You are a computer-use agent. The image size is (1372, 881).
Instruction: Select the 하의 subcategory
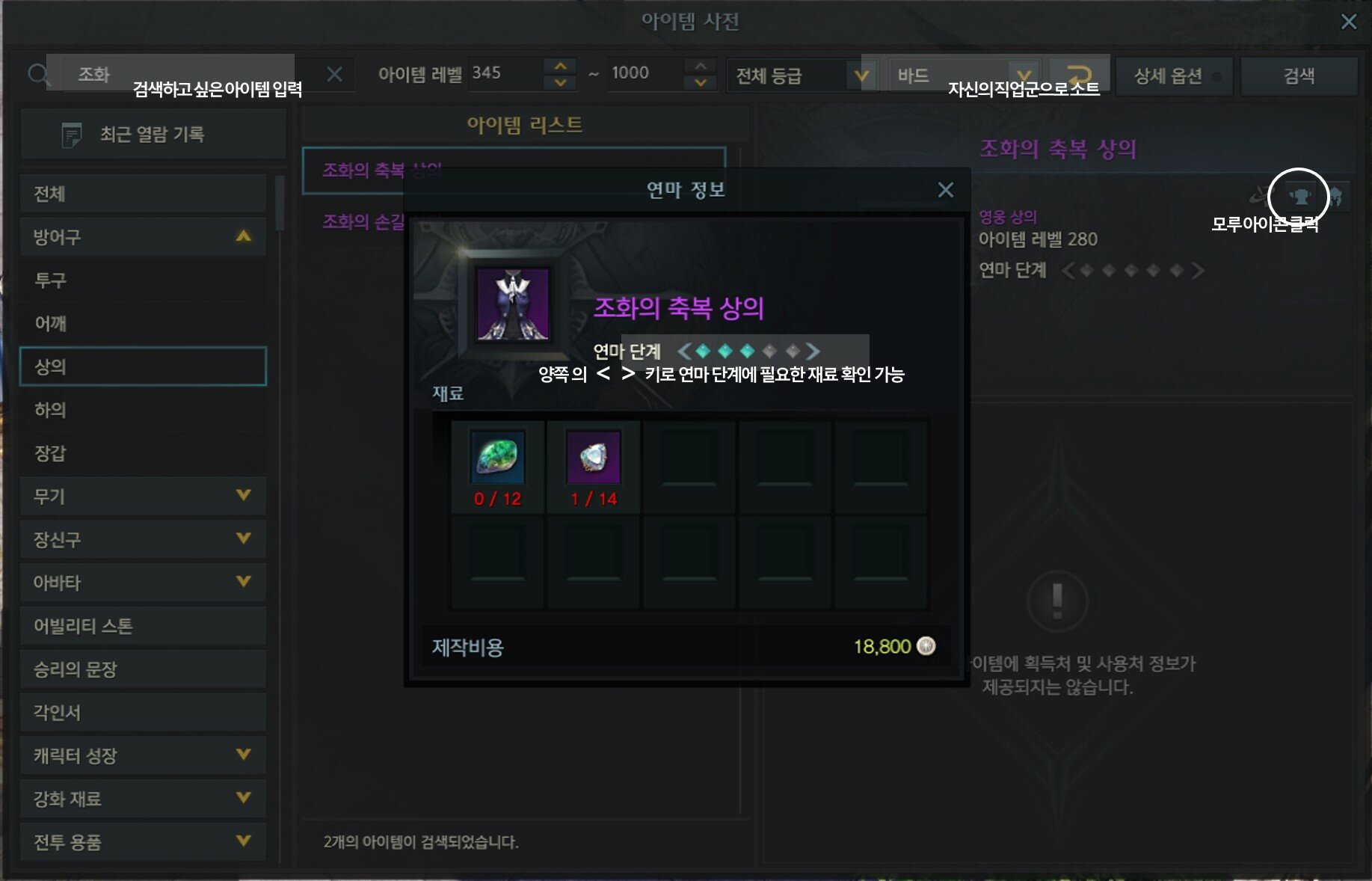(x=143, y=410)
